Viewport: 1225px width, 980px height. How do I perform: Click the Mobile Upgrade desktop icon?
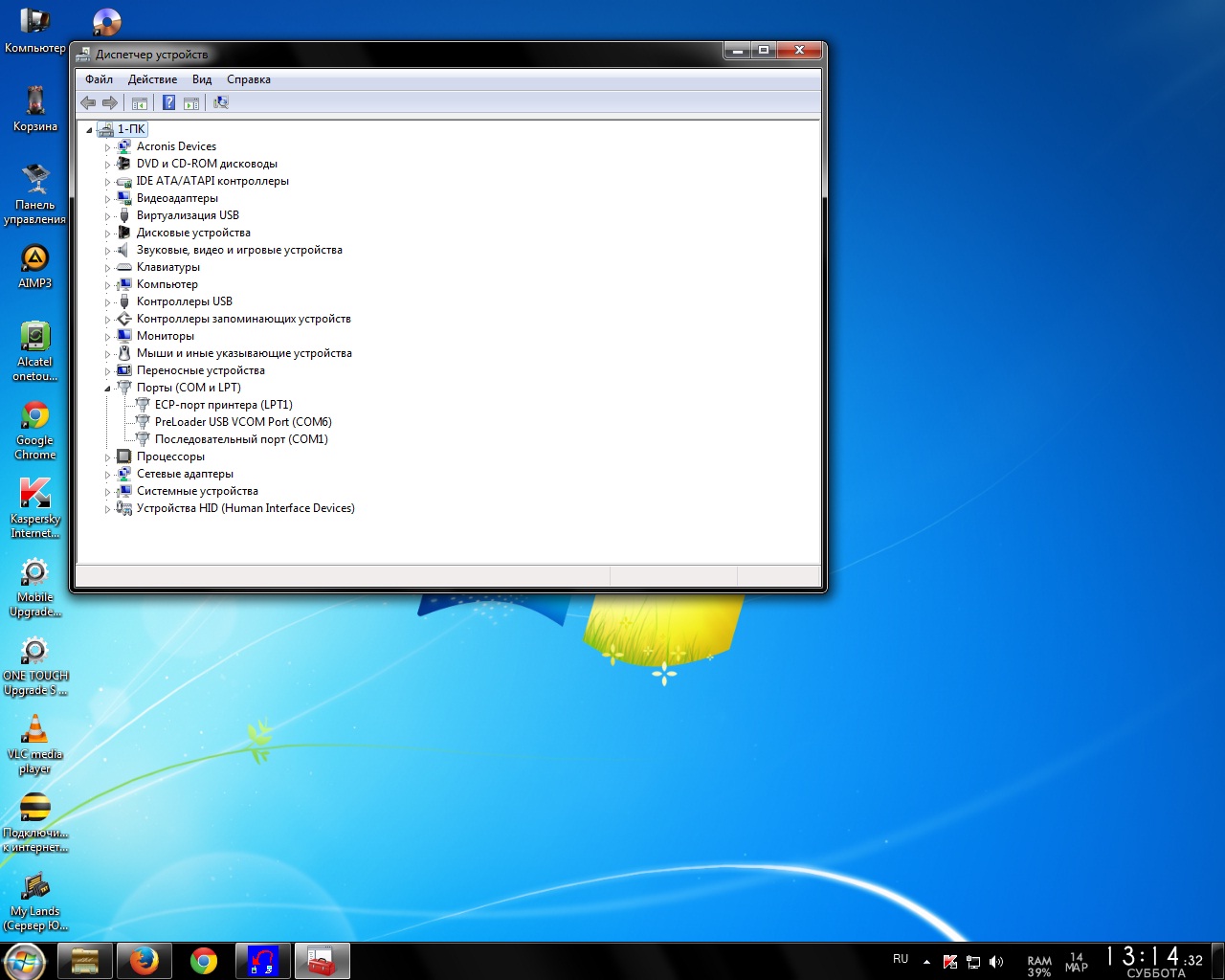pos(35,587)
